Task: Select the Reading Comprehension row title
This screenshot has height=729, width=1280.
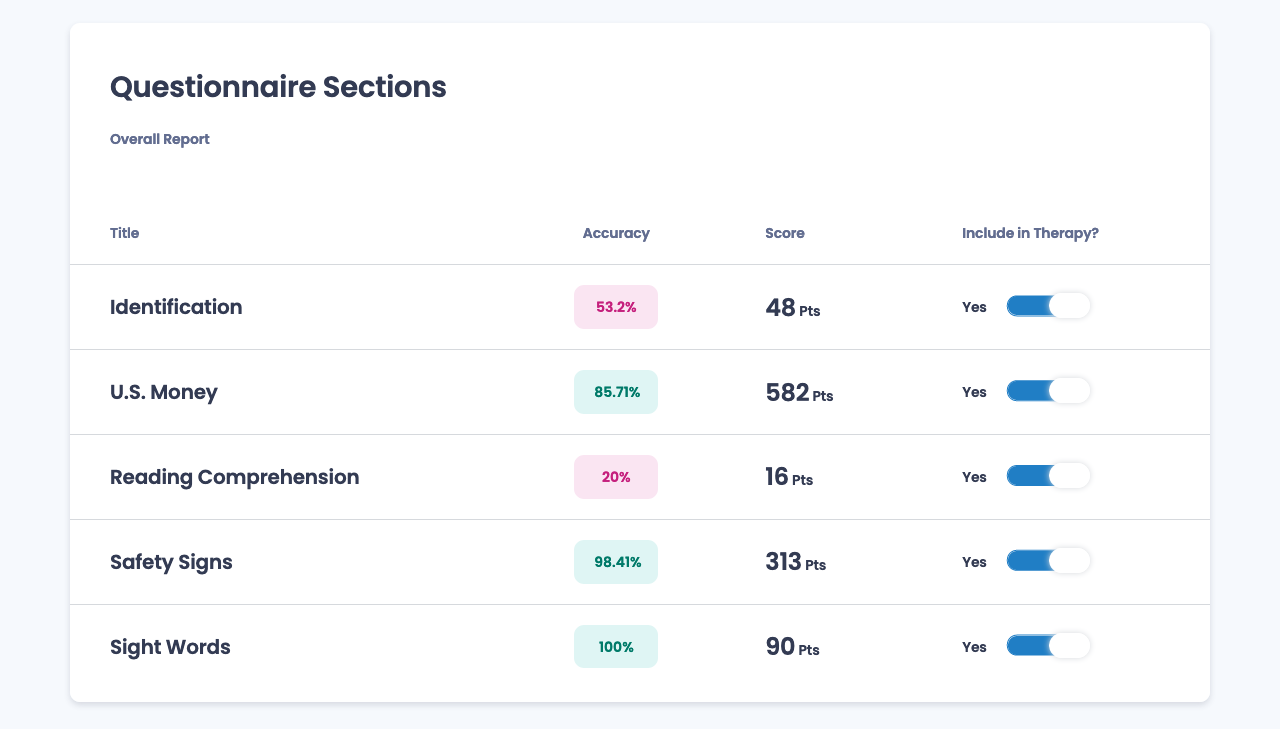Action: coord(234,477)
